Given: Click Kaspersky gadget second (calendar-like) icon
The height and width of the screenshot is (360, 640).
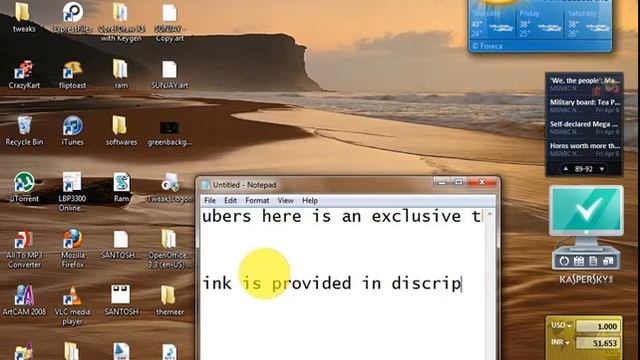Looking at the screenshot, I should pyautogui.click(x=579, y=261).
